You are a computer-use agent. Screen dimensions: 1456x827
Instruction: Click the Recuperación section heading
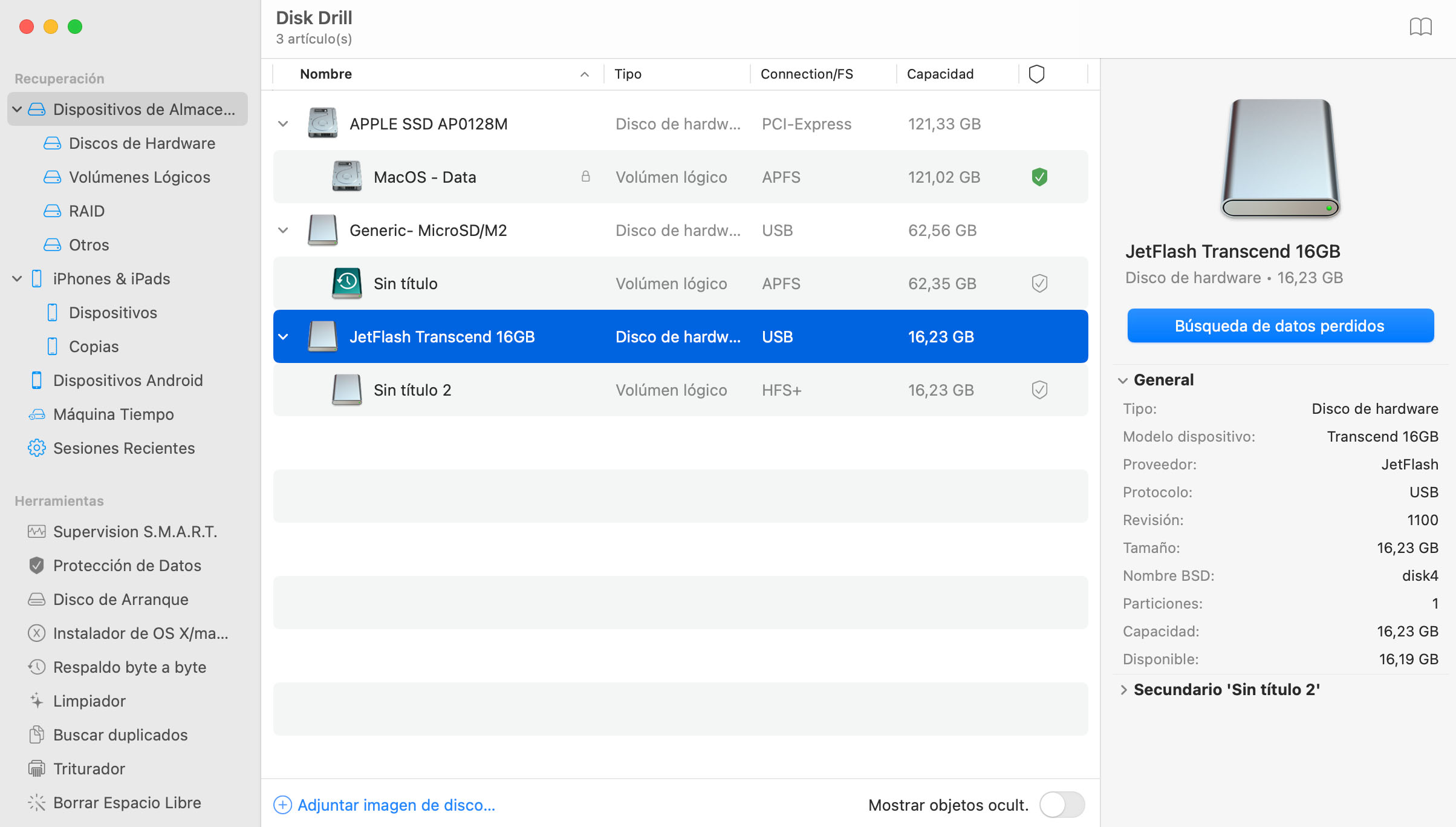59,79
